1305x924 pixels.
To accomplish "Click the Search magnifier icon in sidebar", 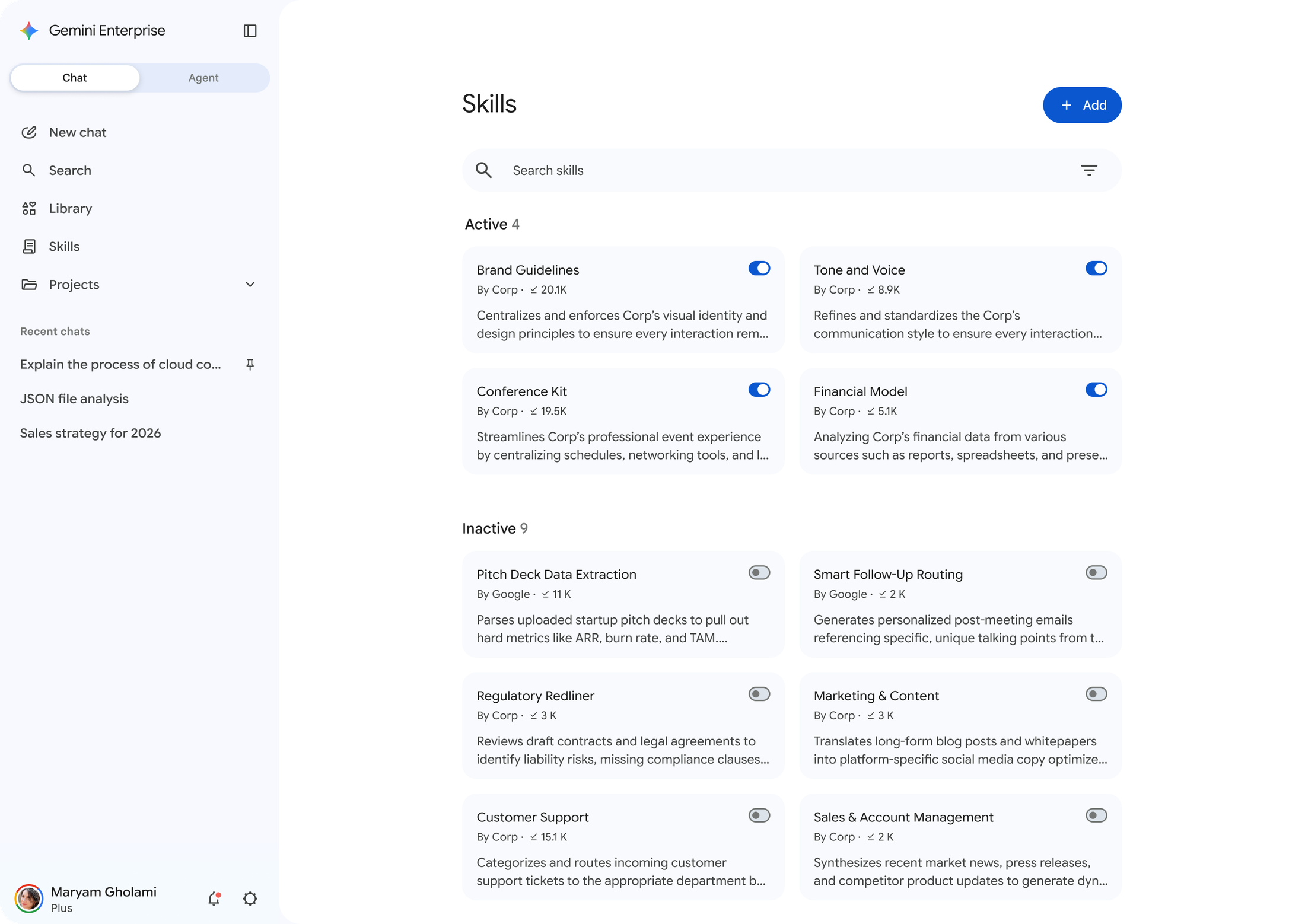I will pyautogui.click(x=28, y=170).
